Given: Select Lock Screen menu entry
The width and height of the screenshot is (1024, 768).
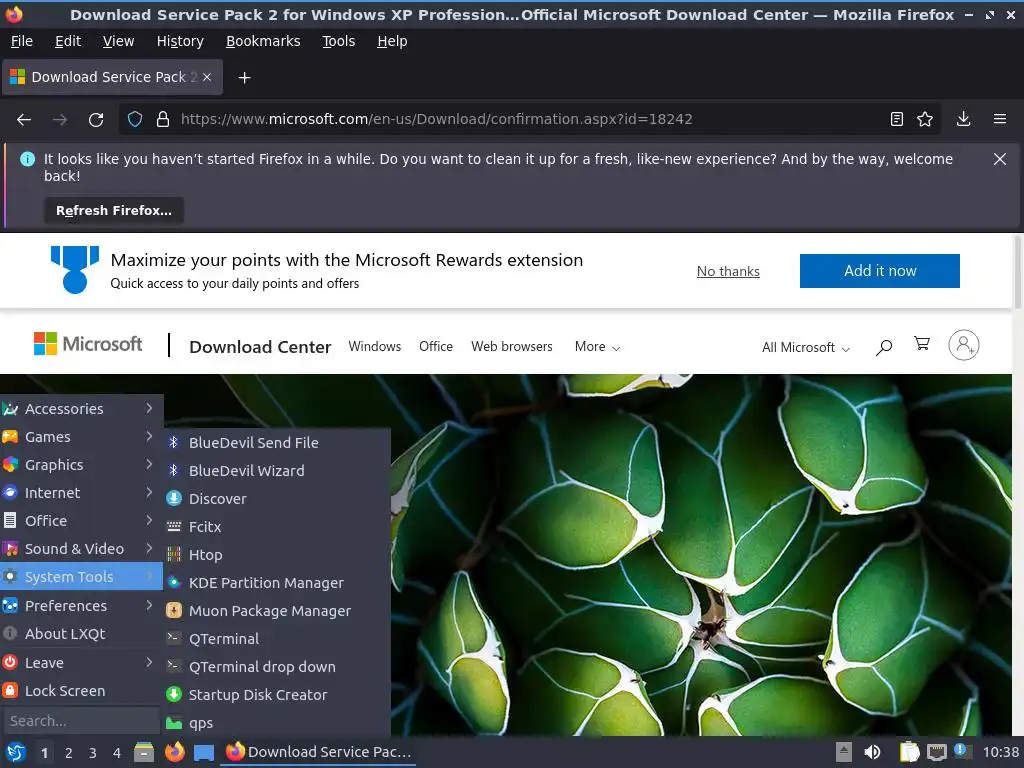Looking at the screenshot, I should click(x=81, y=691).
